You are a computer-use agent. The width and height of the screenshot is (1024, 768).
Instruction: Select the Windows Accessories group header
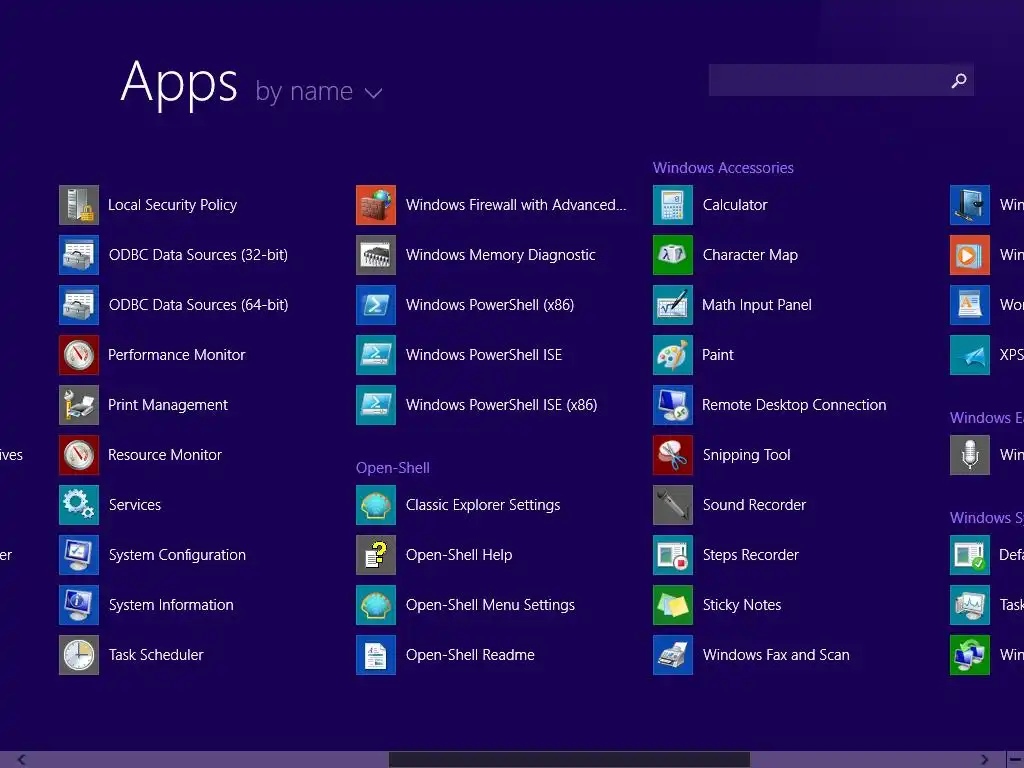[x=723, y=168]
